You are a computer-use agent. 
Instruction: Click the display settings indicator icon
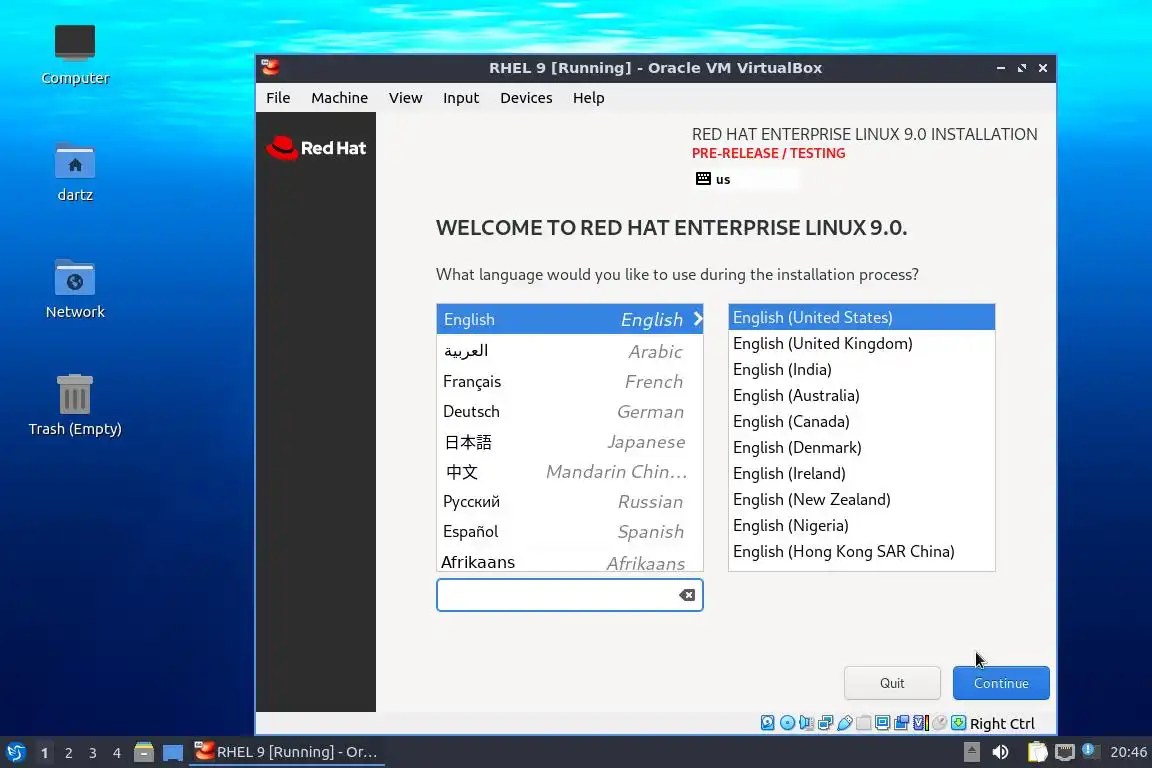pos(882,723)
